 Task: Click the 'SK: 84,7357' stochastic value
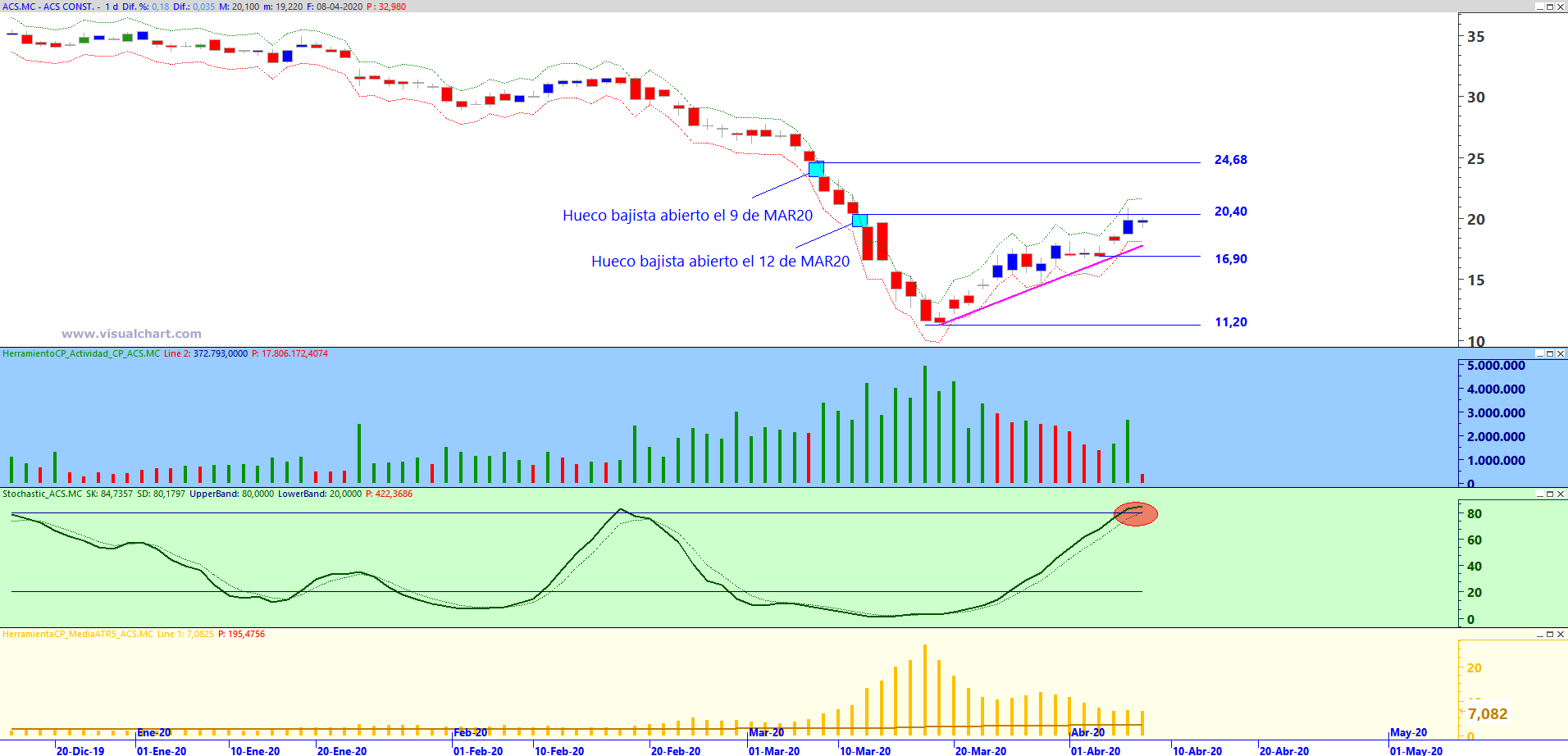coord(109,494)
